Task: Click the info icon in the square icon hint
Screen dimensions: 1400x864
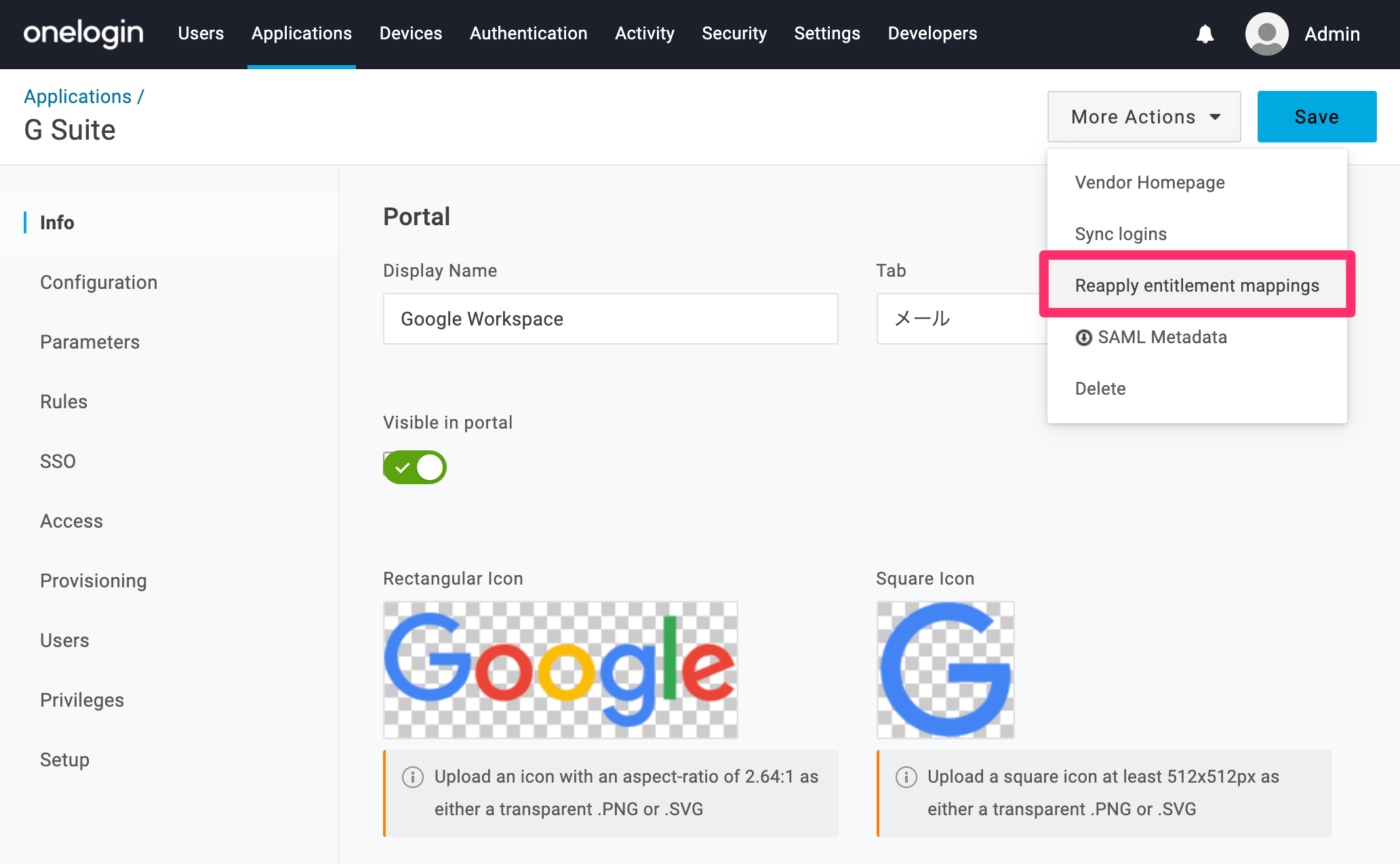Action: (x=906, y=777)
